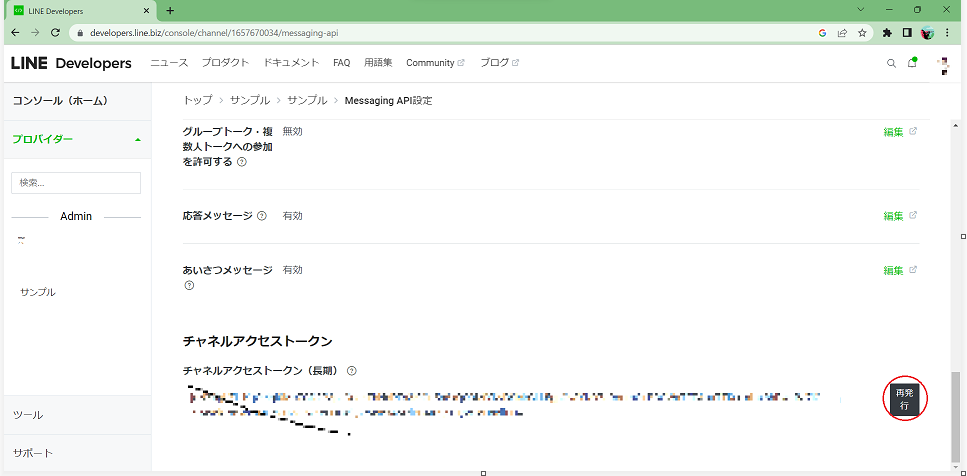Select the サンプル provider in sidebar
967x476 pixels.
coord(38,292)
